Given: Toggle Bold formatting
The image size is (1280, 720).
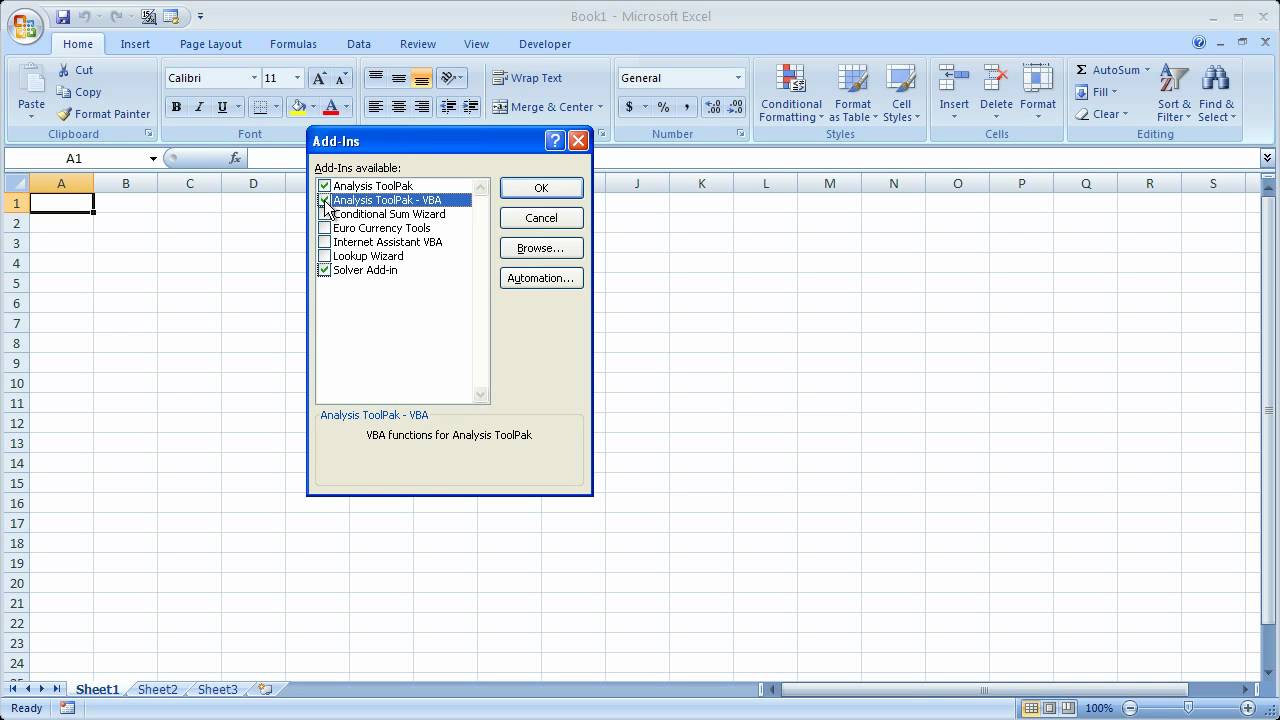Looking at the screenshot, I should click(176, 107).
